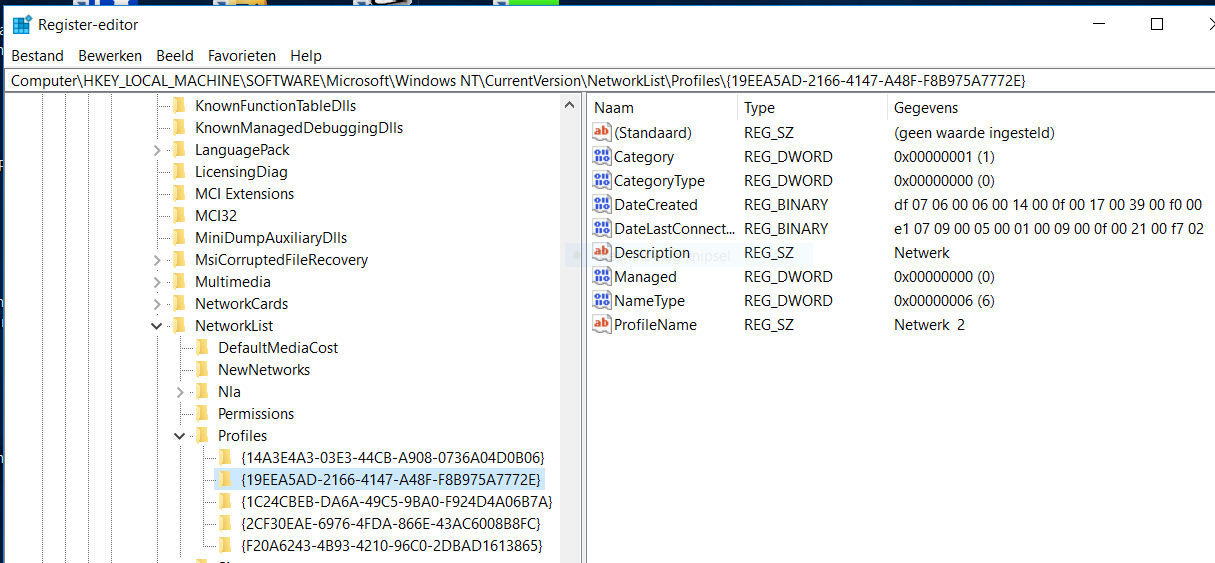Viewport: 1215px width, 563px height.
Task: Open the Bestand menu
Action: [37, 56]
